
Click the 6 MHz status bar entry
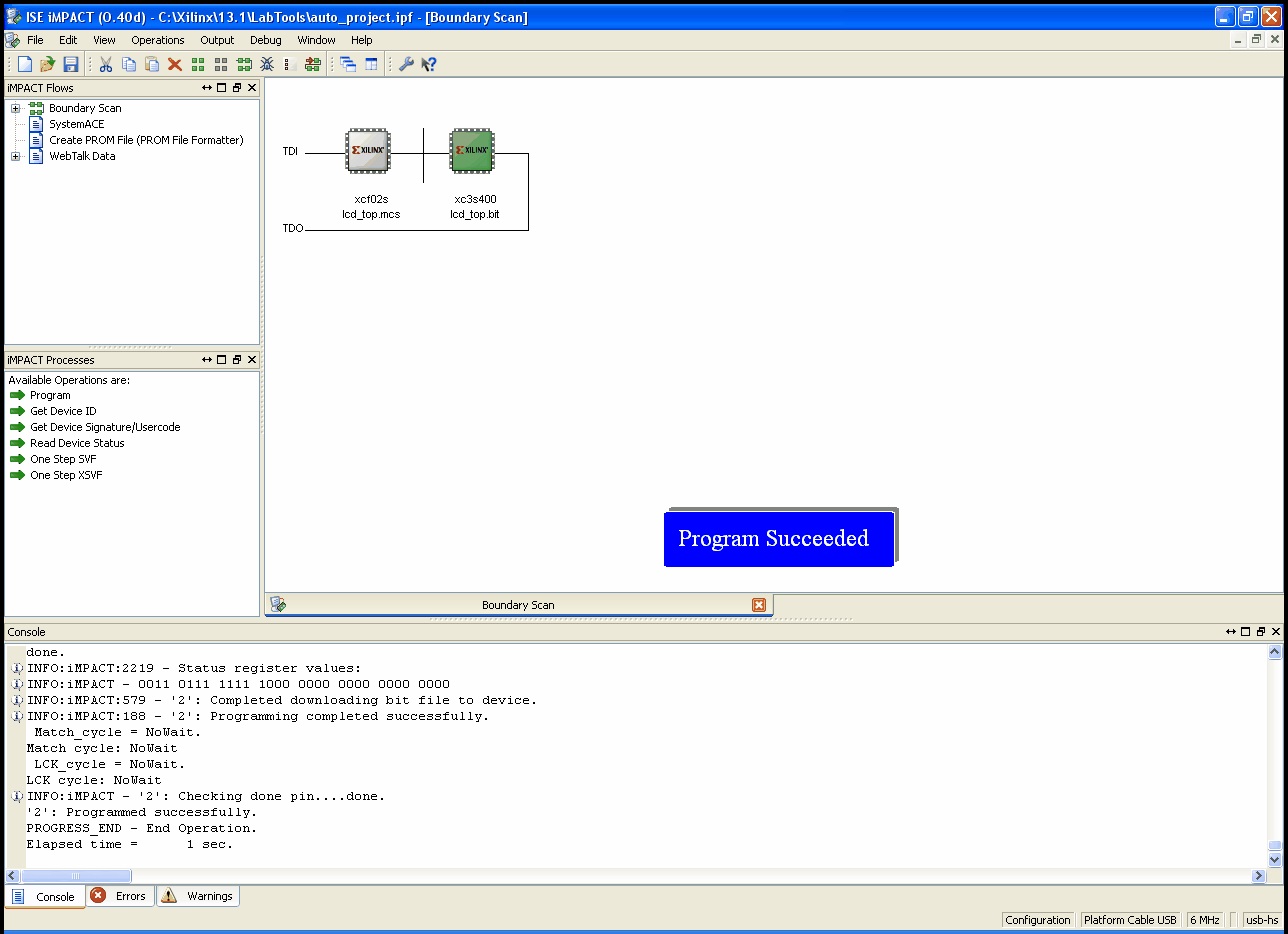pyautogui.click(x=1205, y=920)
